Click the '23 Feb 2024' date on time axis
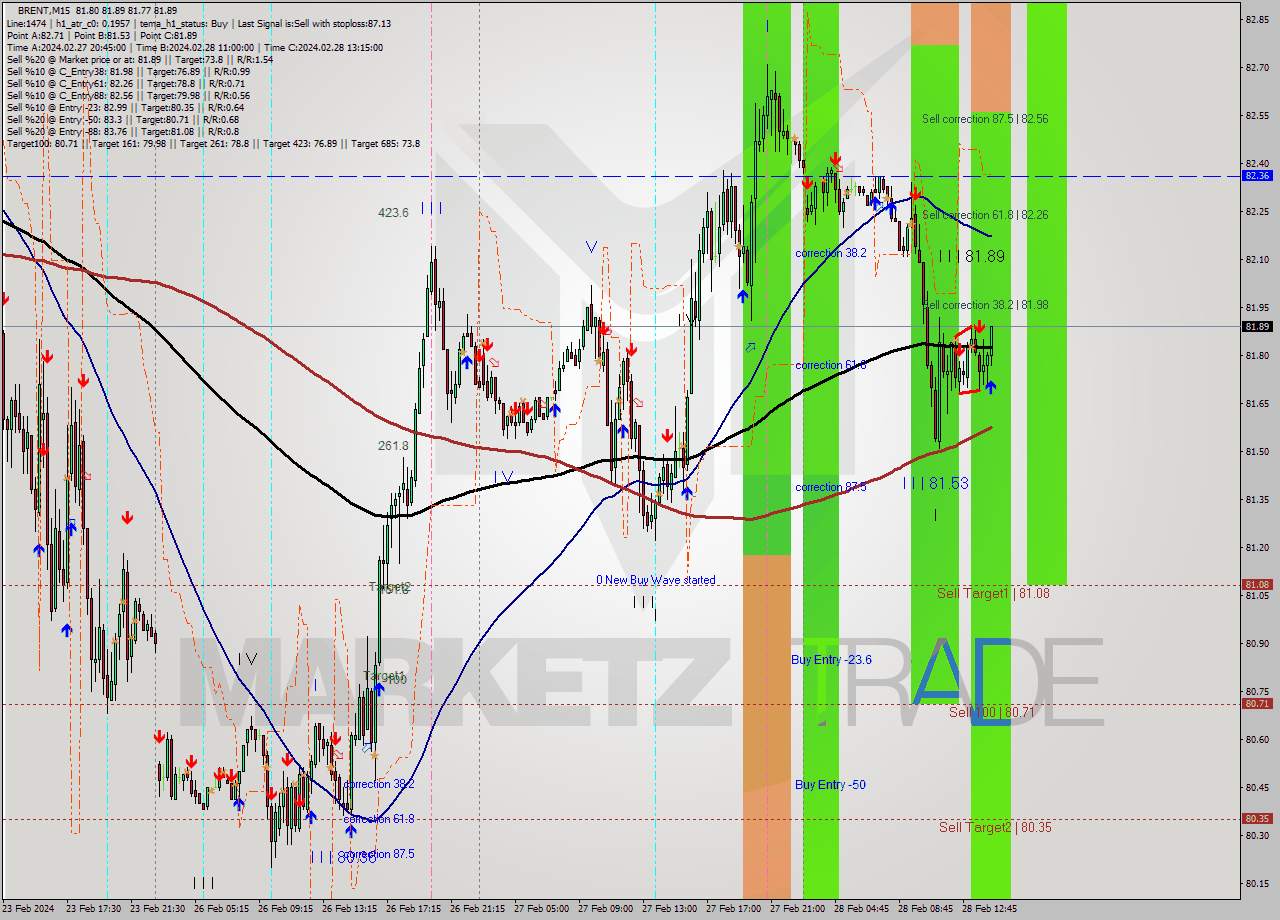This screenshot has height=920, width=1280. click(30, 909)
